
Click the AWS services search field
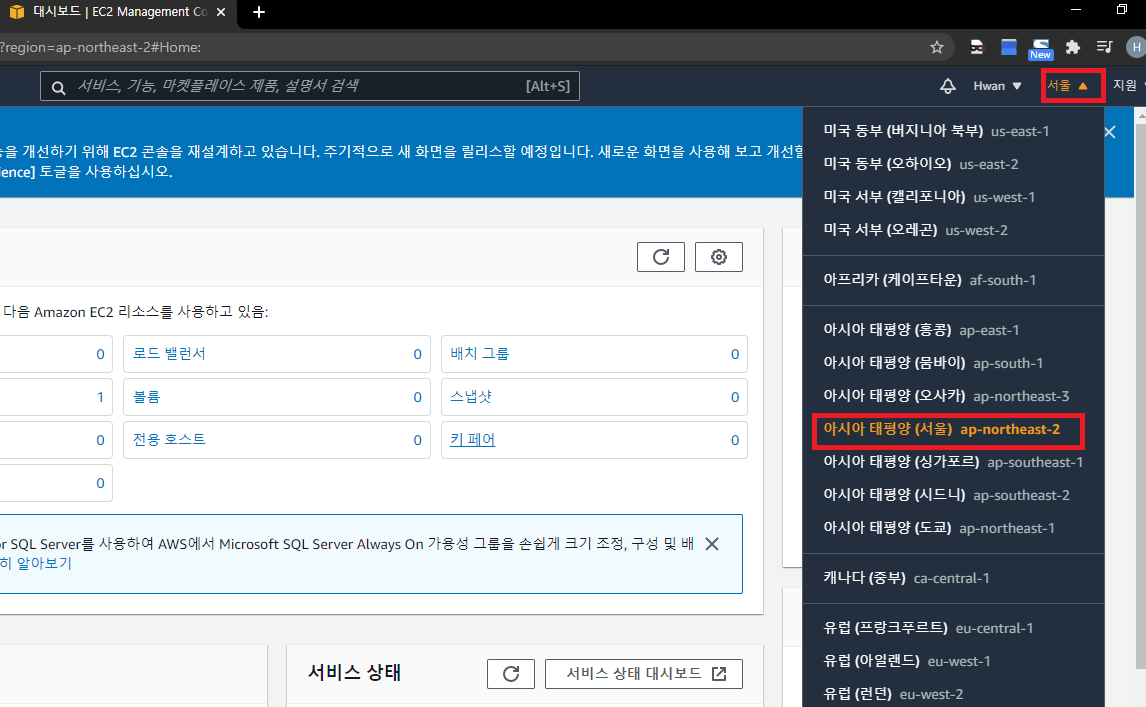point(310,86)
